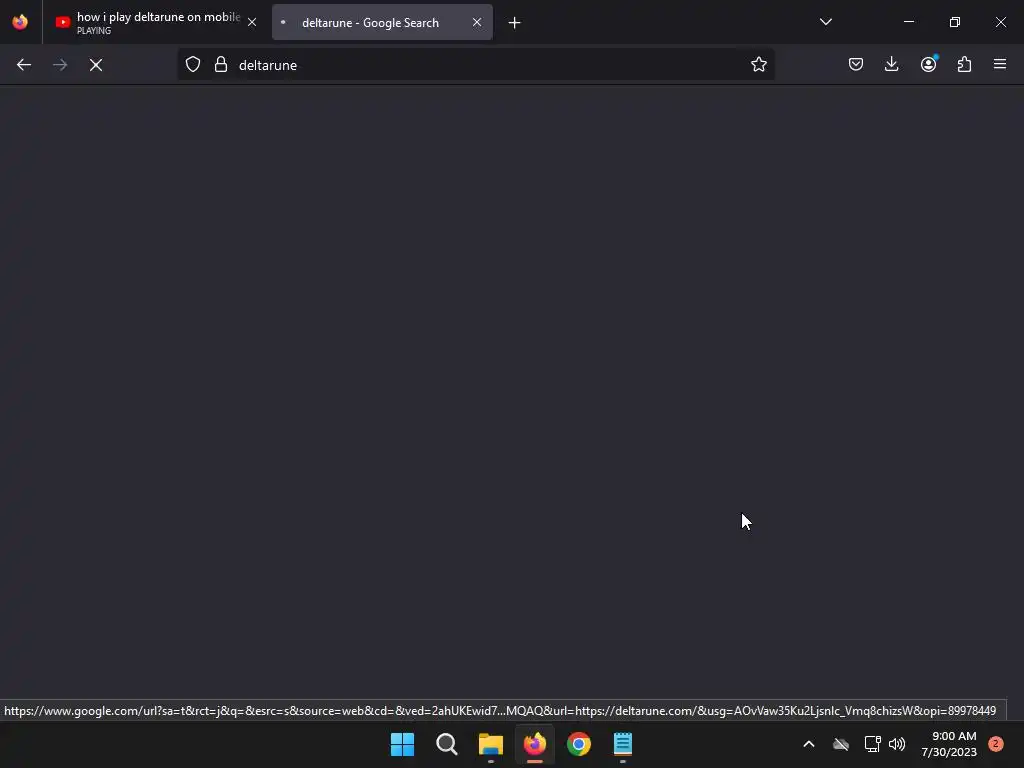Select the deltarune Google Search tab
The image size is (1024, 768).
382,22
